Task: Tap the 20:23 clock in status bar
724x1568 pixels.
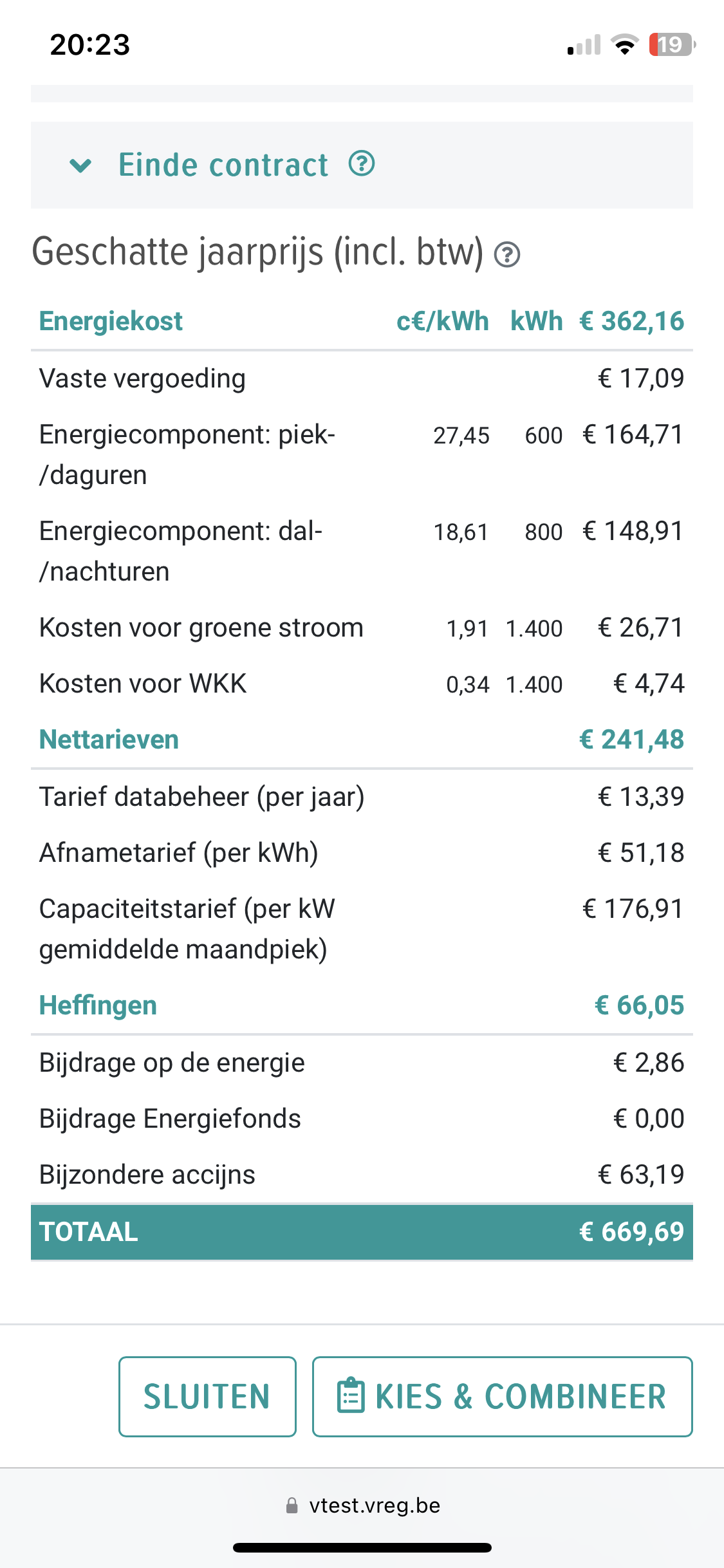Action: [90, 44]
